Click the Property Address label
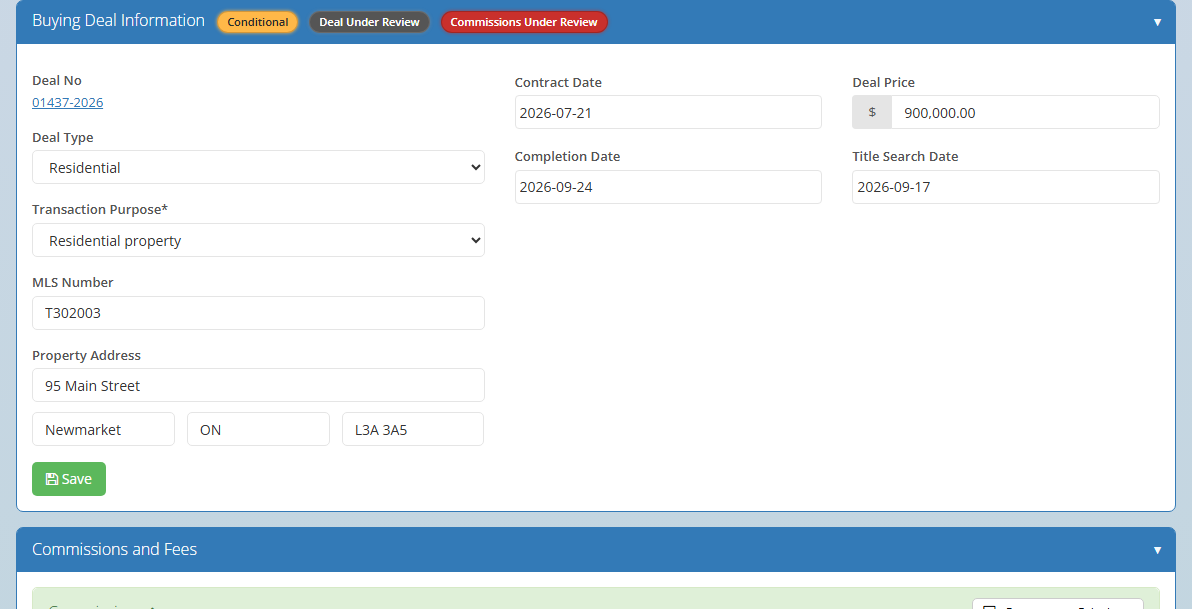This screenshot has width=1192, height=609. [x=87, y=356]
